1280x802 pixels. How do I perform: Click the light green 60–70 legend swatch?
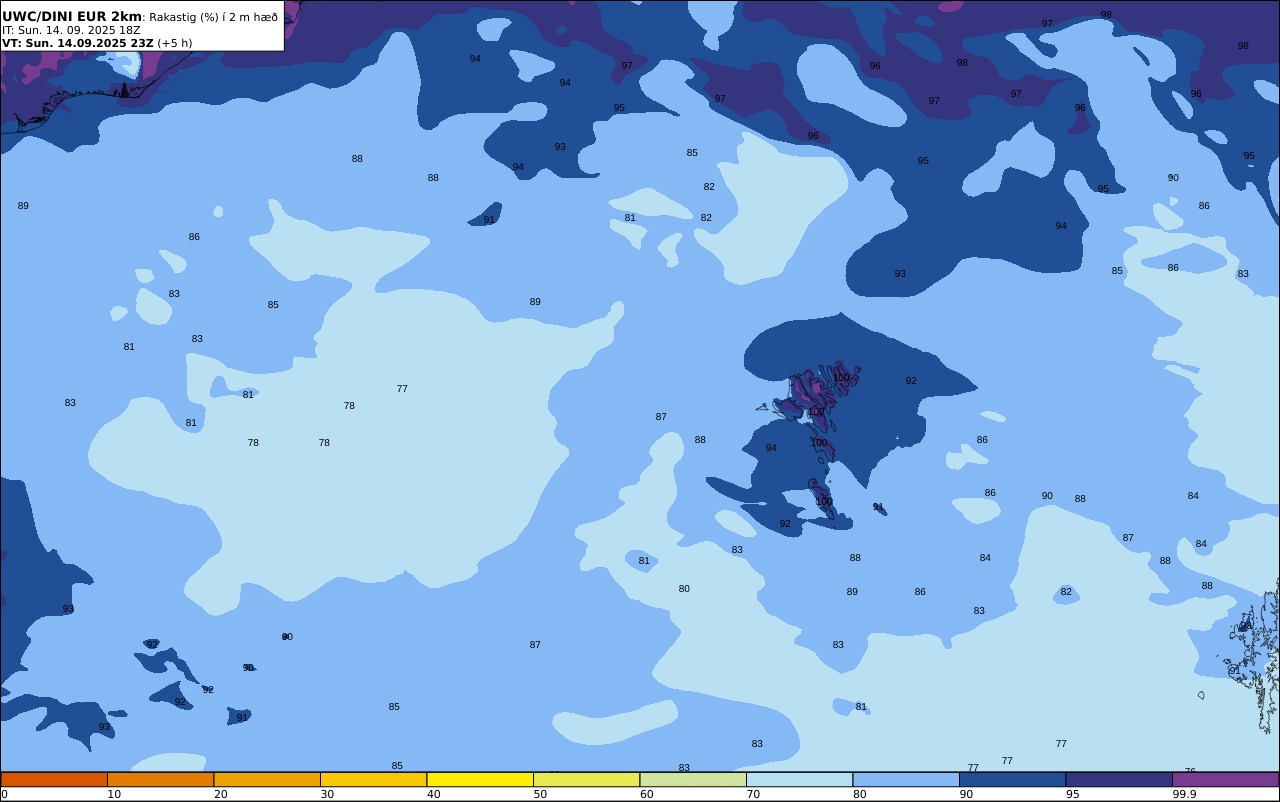click(693, 779)
